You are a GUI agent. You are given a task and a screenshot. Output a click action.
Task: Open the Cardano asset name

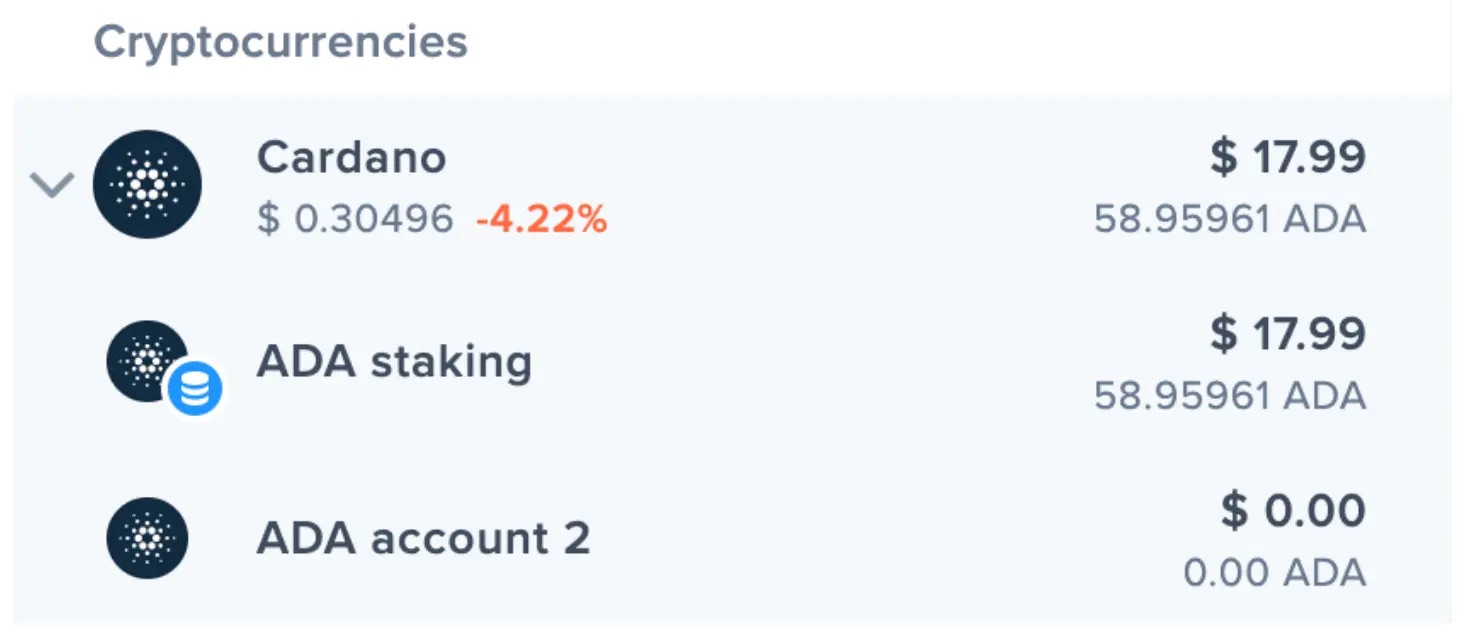[x=351, y=157]
